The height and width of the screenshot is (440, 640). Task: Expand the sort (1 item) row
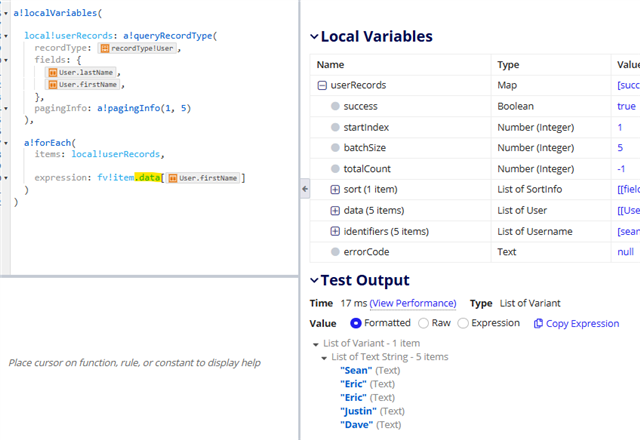pos(335,190)
